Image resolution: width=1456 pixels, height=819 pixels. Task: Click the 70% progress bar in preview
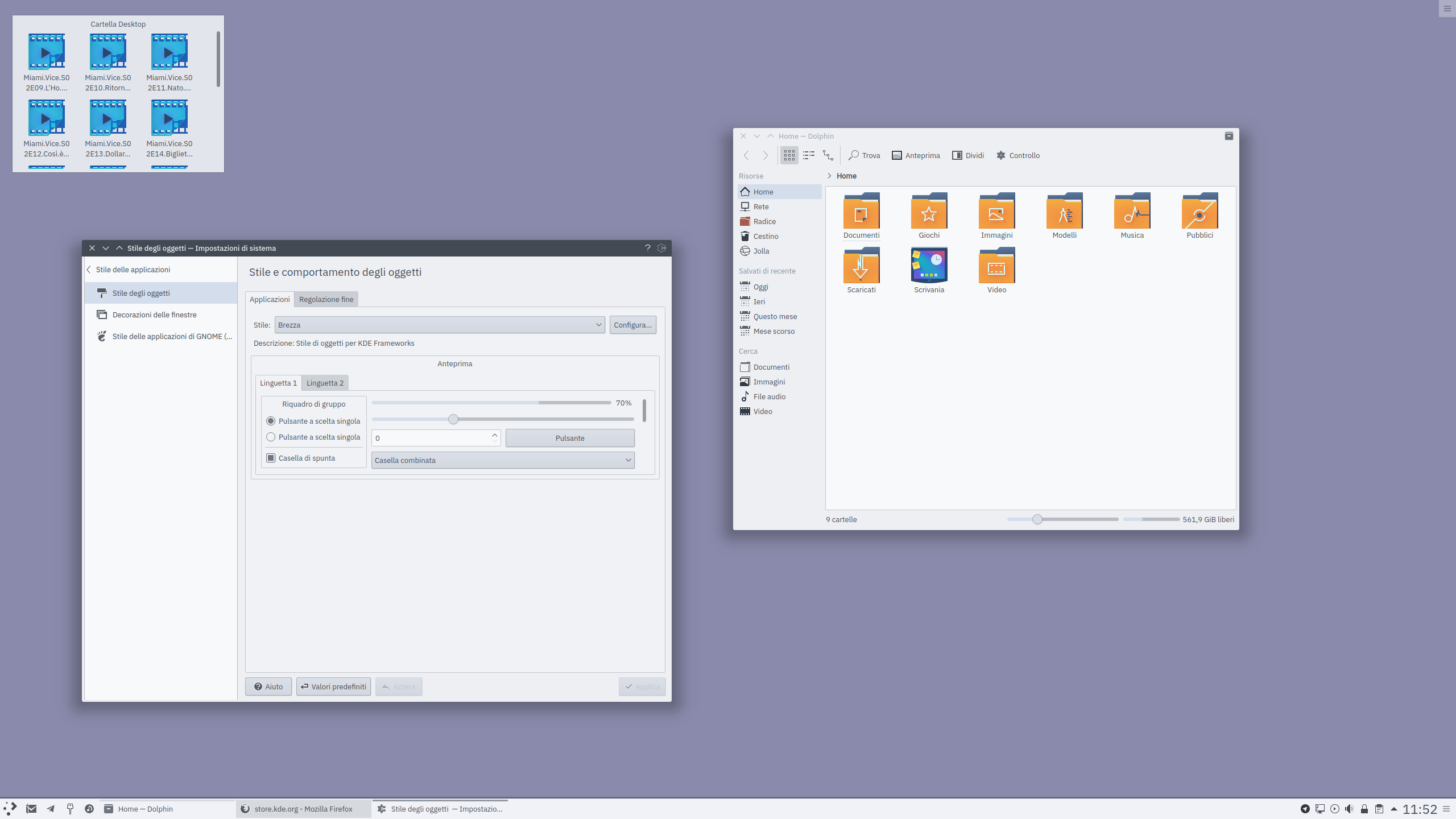491,403
